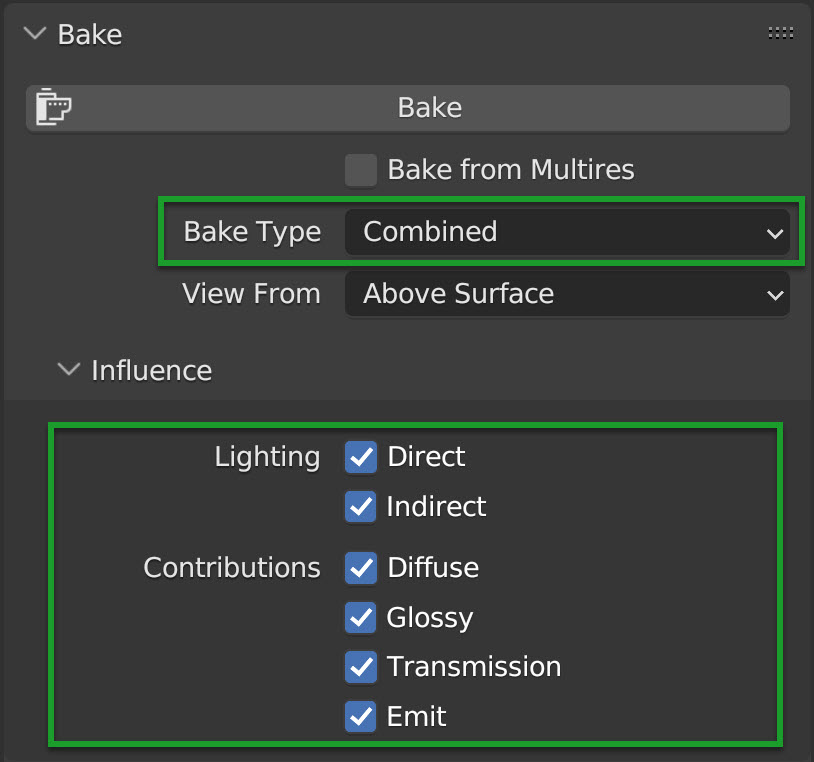Click the panel drag handle dots
814x762 pixels.
point(780,31)
